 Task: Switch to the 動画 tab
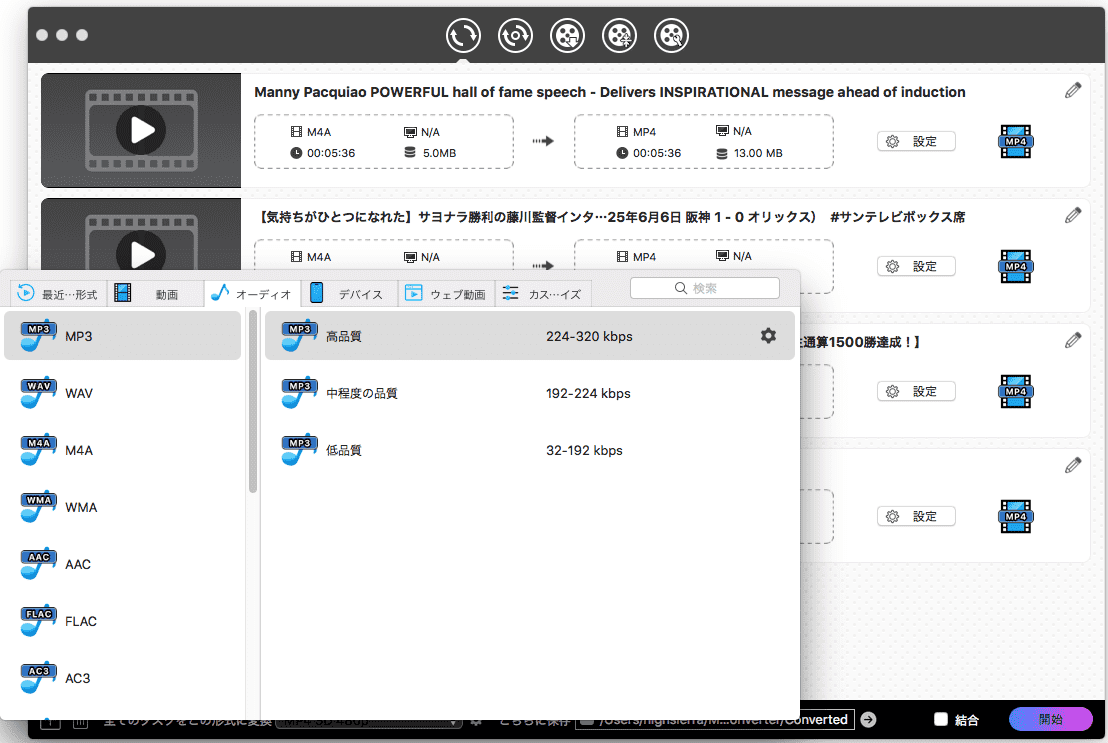tap(155, 293)
